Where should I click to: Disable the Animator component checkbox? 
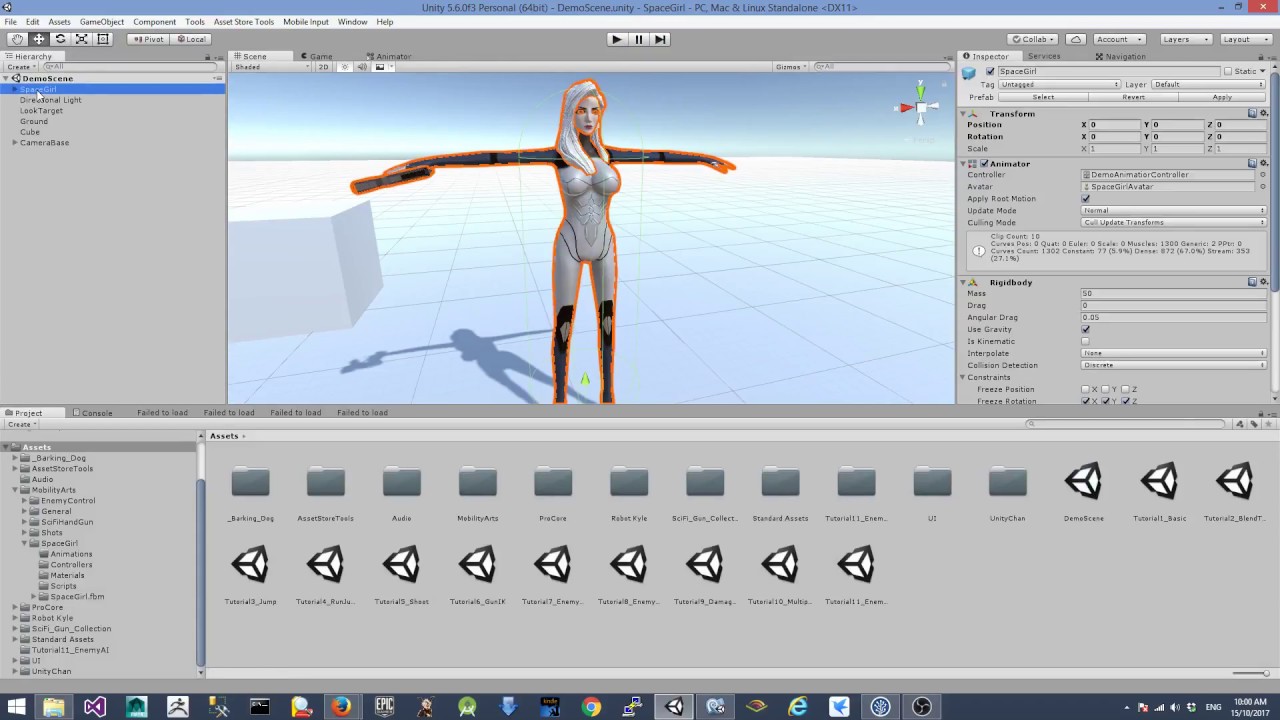[x=984, y=163]
